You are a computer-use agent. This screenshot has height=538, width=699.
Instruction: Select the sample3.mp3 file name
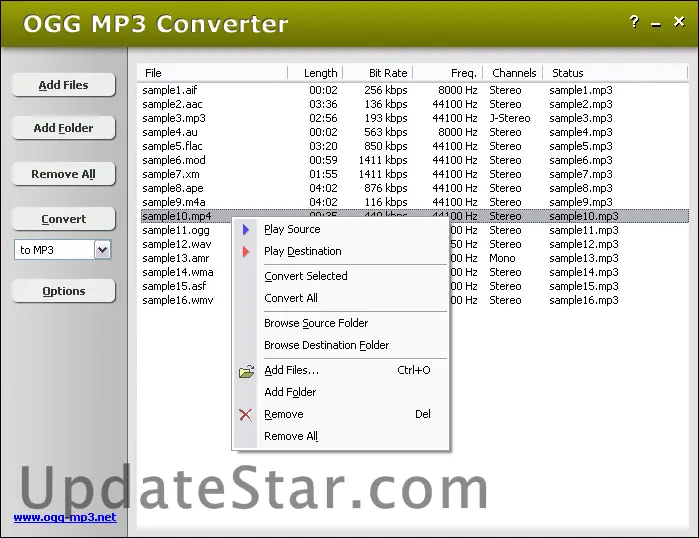pyautogui.click(x=174, y=118)
